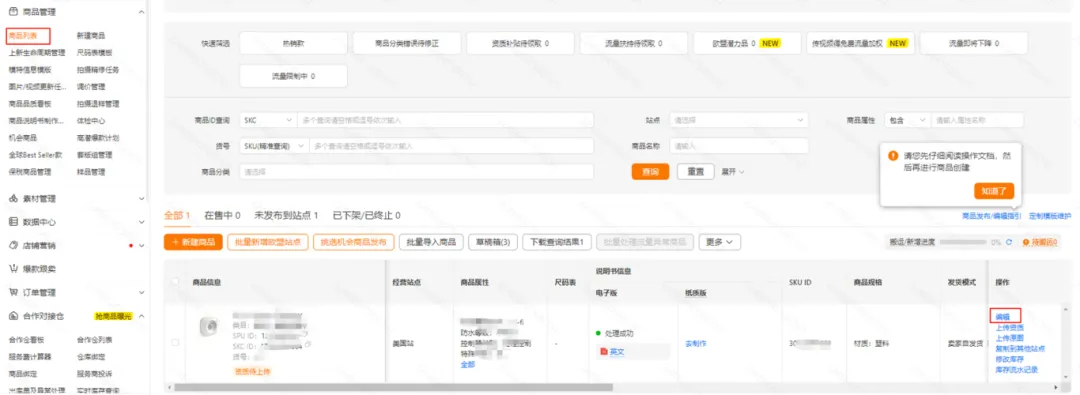Image resolution: width=1080 pixels, height=395 pixels.
Task: Open the 更多 actions dropdown
Action: coord(720,242)
